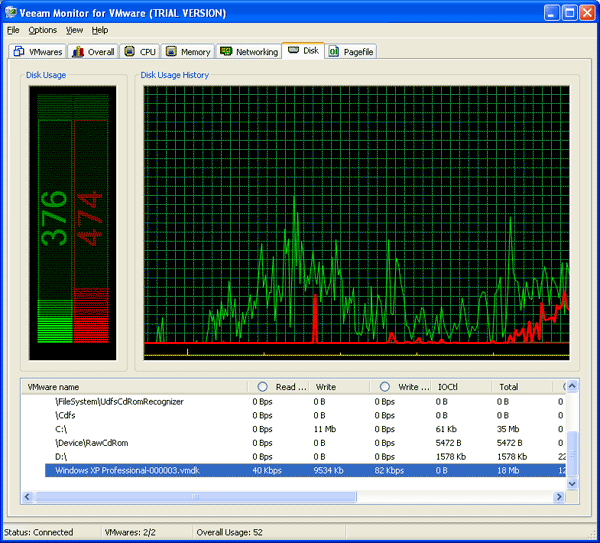
Task: Click the 61 Kb IOCtl value
Action: [x=446, y=429]
